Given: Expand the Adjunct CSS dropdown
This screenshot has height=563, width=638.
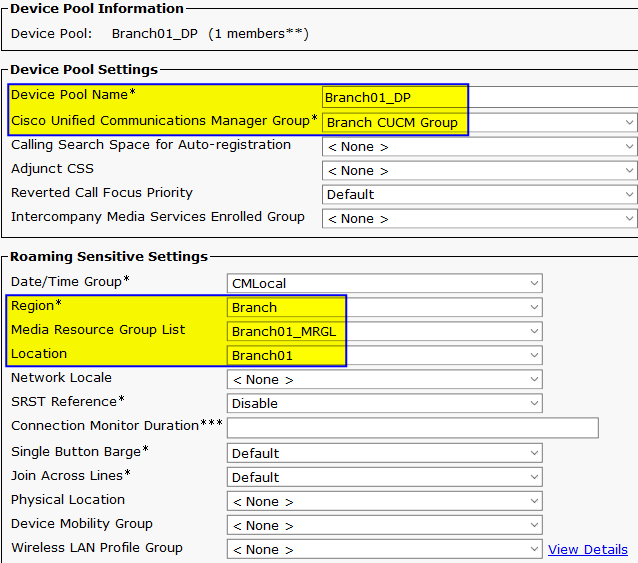Looking at the screenshot, I should point(480,170).
